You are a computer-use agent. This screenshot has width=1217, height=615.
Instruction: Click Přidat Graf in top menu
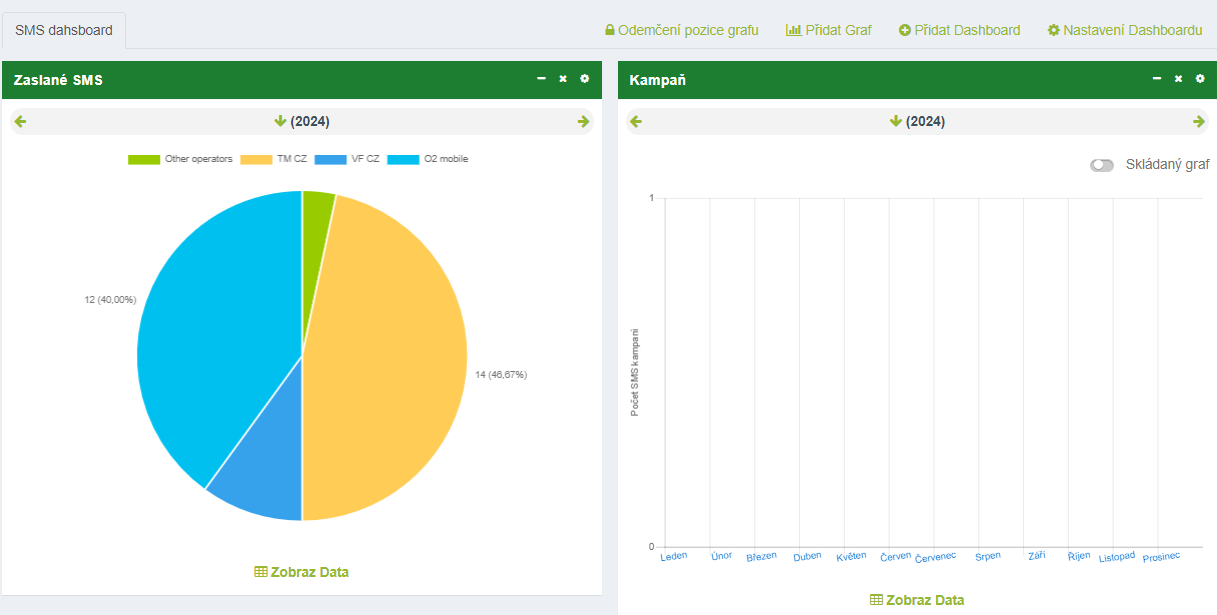828,30
